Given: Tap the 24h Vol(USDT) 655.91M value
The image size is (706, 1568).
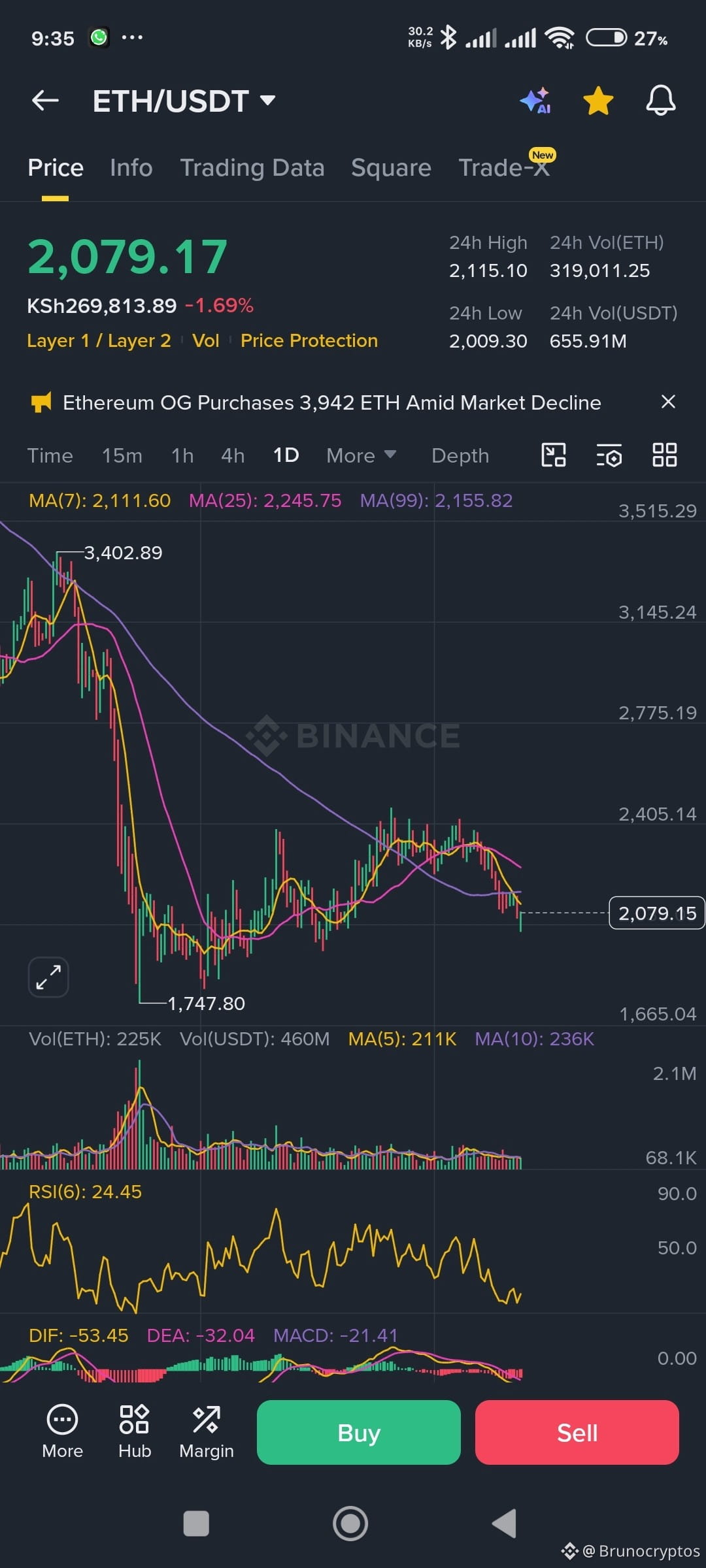Looking at the screenshot, I should 588,341.
